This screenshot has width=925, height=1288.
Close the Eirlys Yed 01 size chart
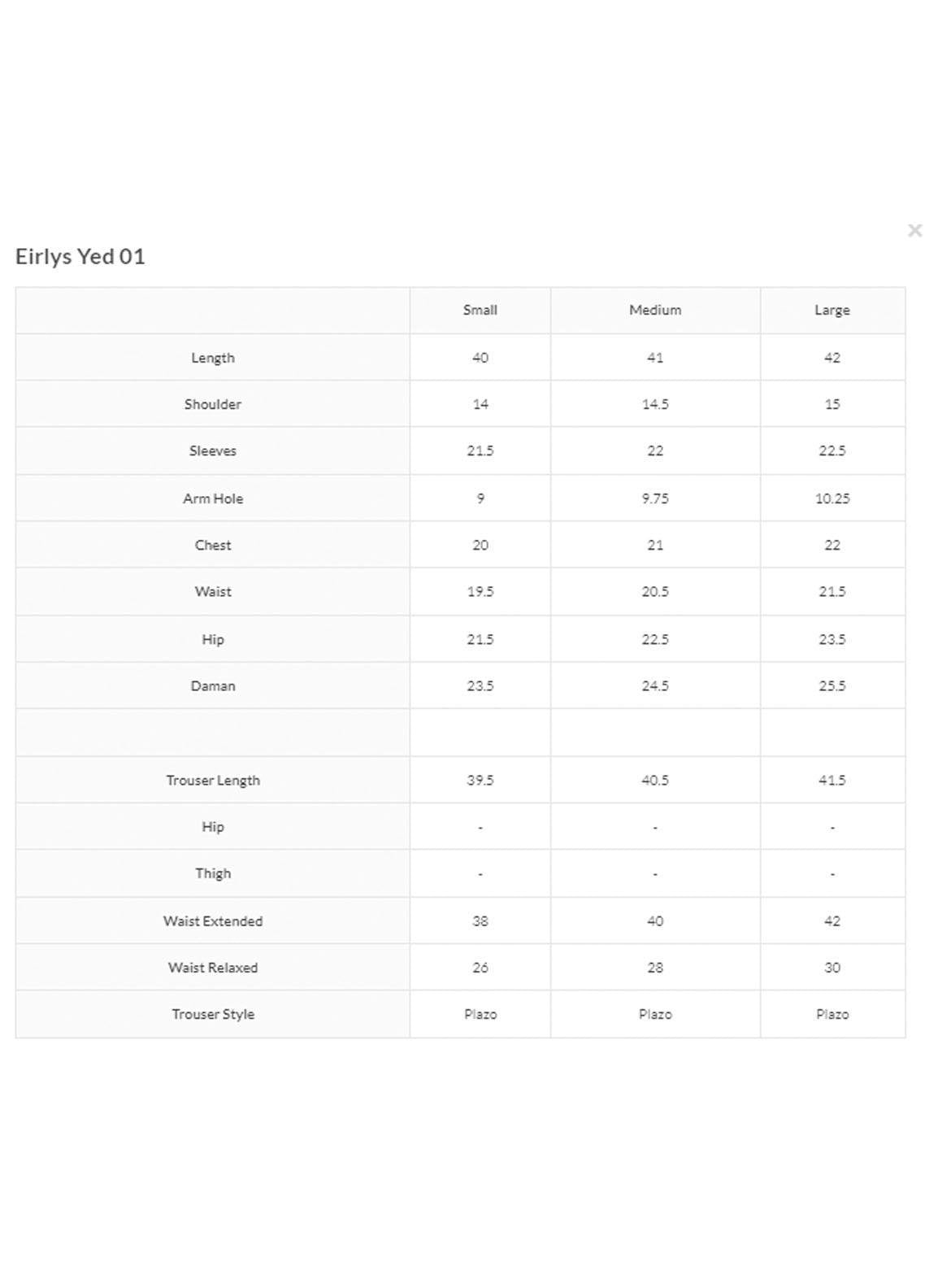click(x=914, y=231)
